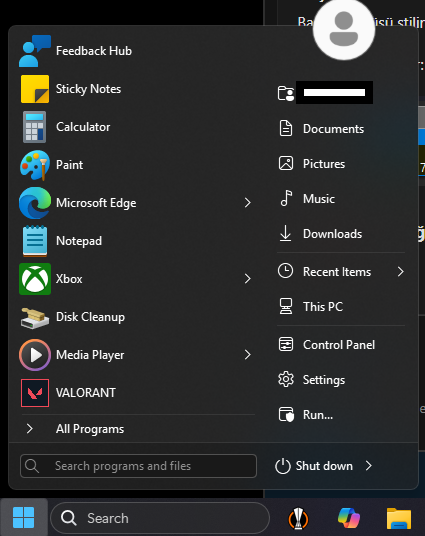Click the user account avatar picture
The height and width of the screenshot is (536, 425).
(344, 29)
